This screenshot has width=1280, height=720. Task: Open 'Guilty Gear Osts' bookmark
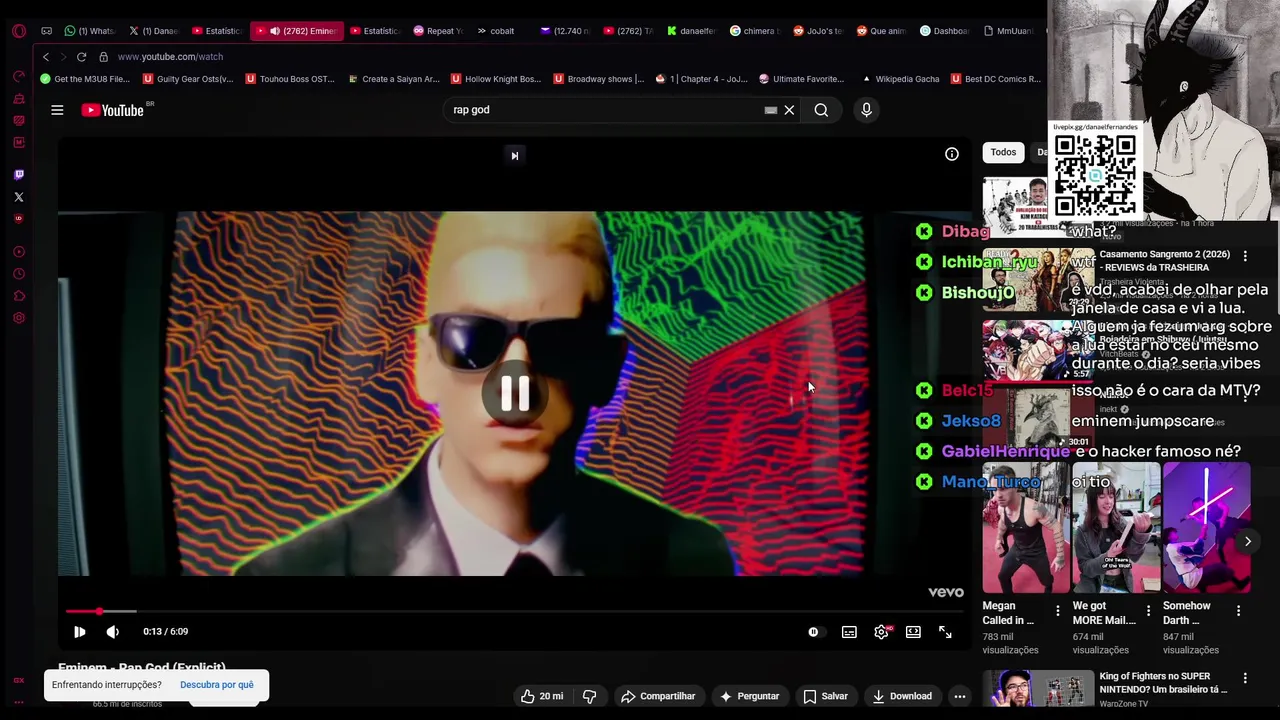coord(188,79)
